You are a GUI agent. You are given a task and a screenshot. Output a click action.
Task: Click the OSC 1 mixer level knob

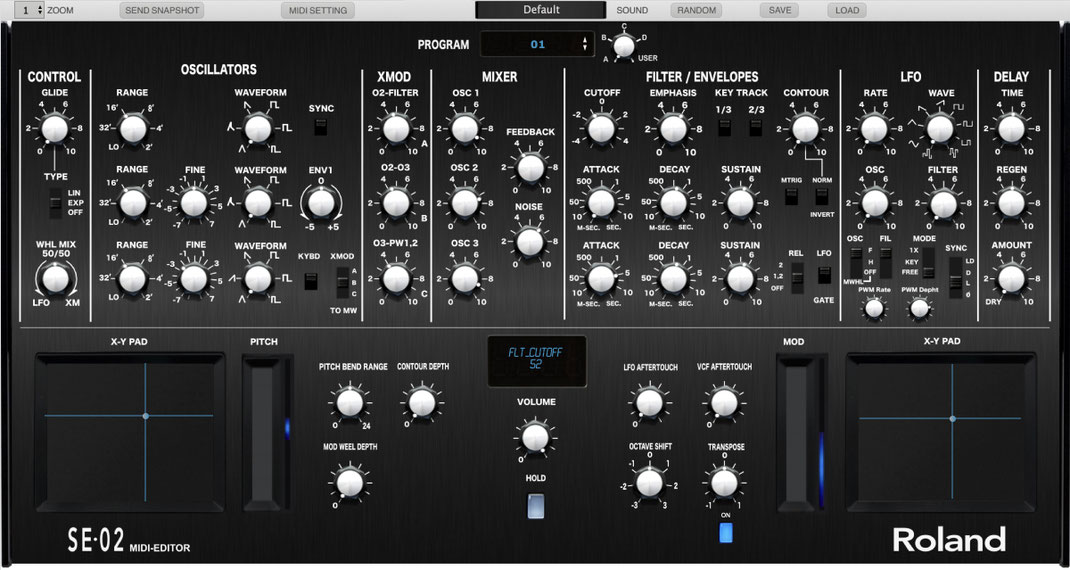point(465,129)
